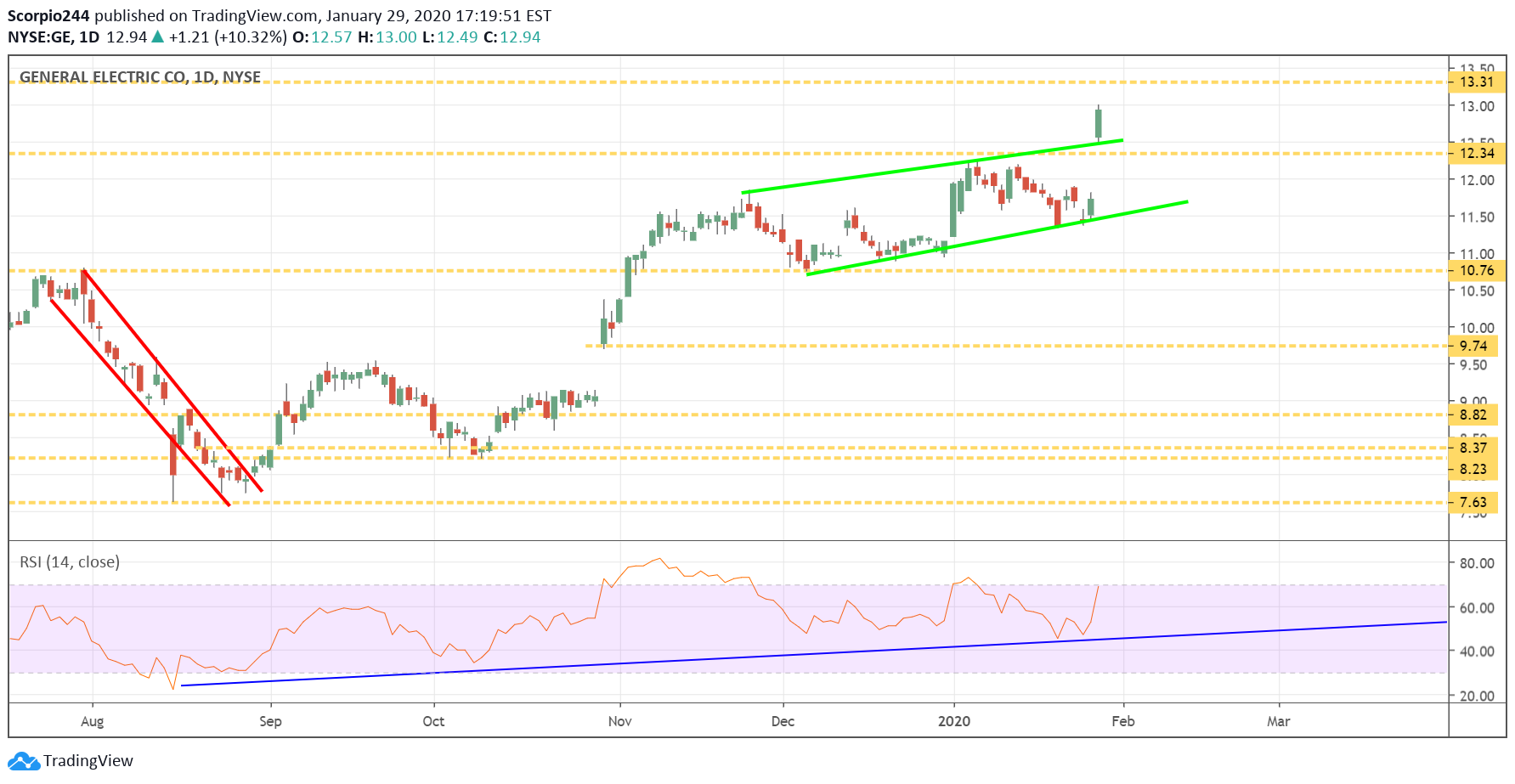Viewport: 1515px width, 784px height.
Task: Select the 10.76 price level label
Action: pos(1477,271)
